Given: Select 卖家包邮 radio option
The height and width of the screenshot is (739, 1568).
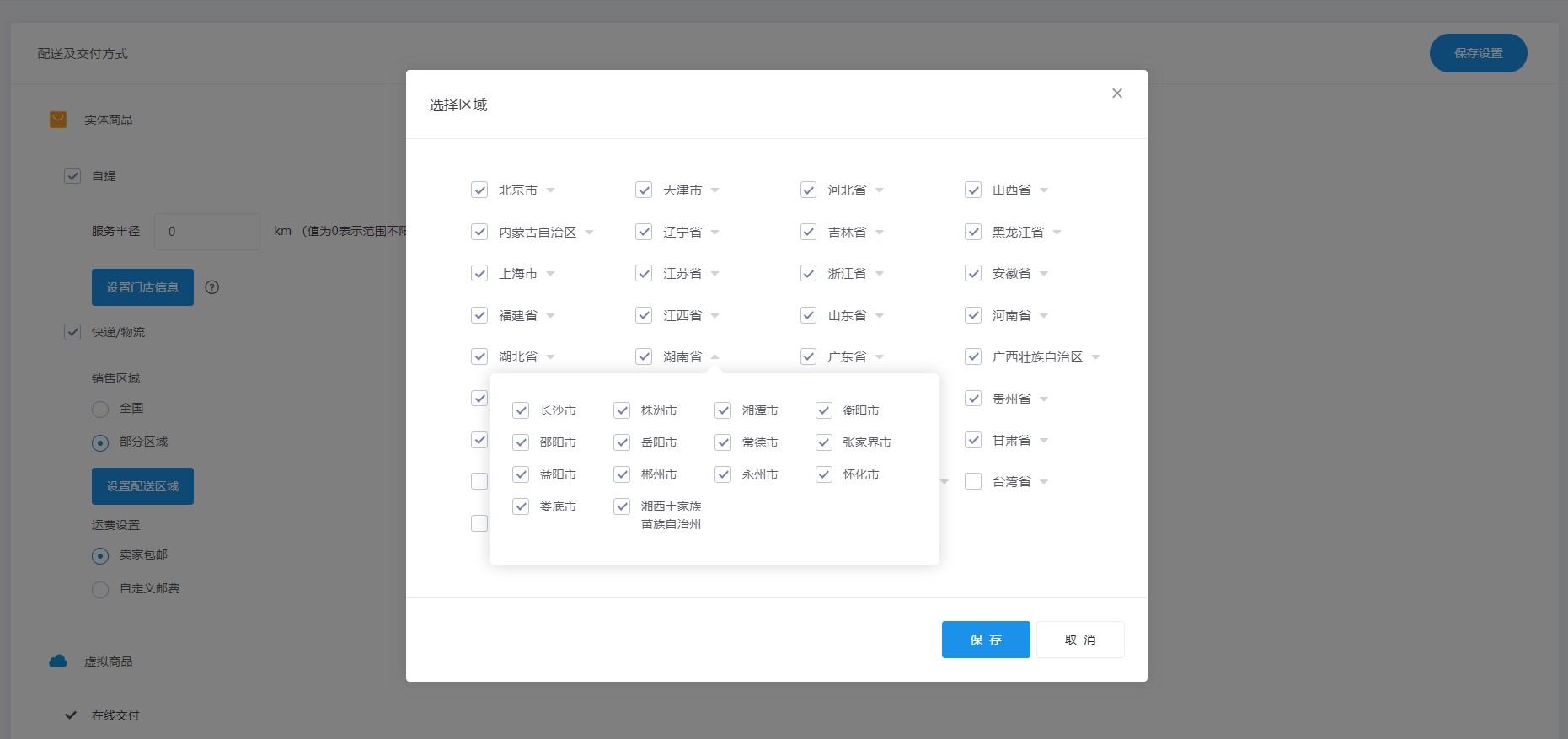Looking at the screenshot, I should (100, 556).
